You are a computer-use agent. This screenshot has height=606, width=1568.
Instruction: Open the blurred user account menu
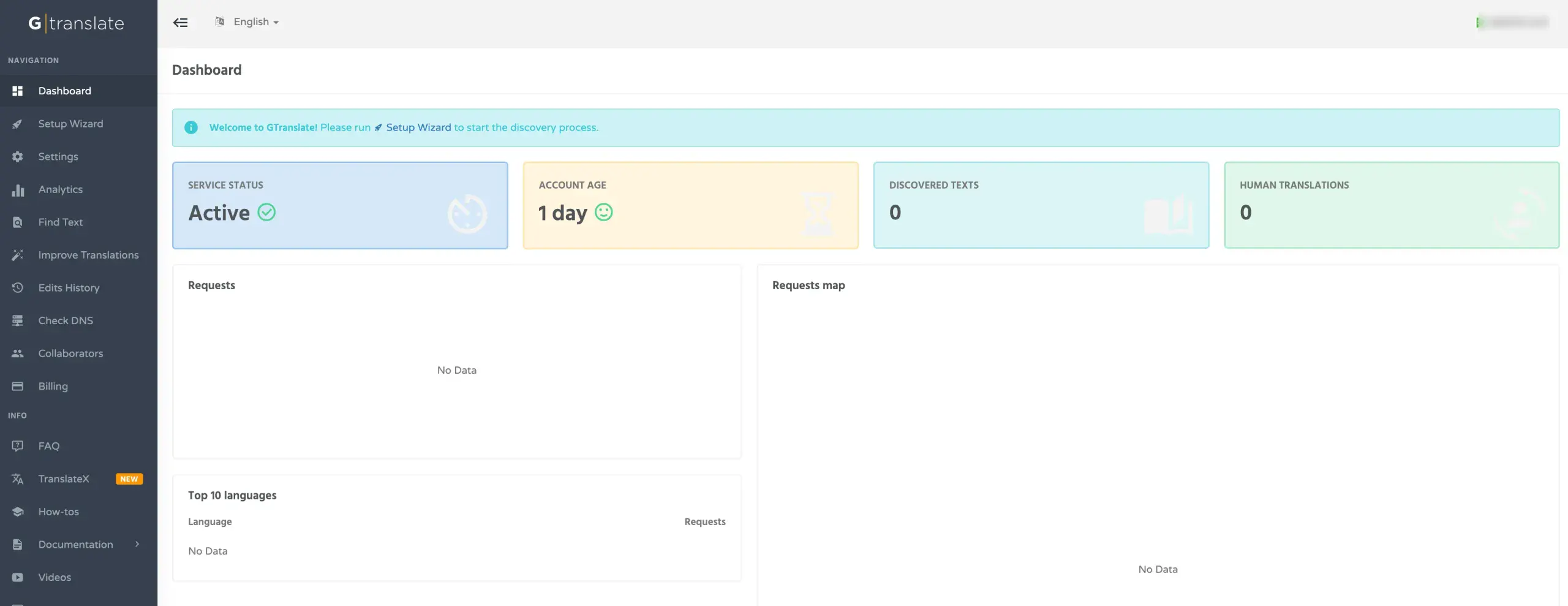pos(1512,23)
